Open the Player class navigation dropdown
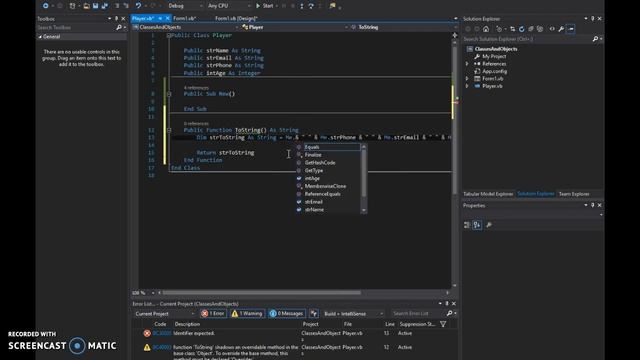The height and width of the screenshot is (360, 640). pyautogui.click(x=295, y=27)
